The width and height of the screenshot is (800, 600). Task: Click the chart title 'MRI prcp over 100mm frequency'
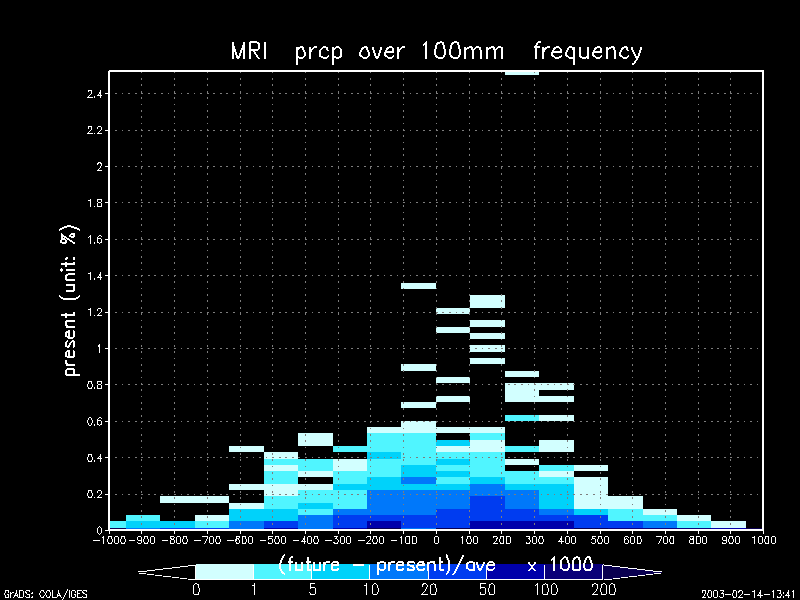pos(436,51)
